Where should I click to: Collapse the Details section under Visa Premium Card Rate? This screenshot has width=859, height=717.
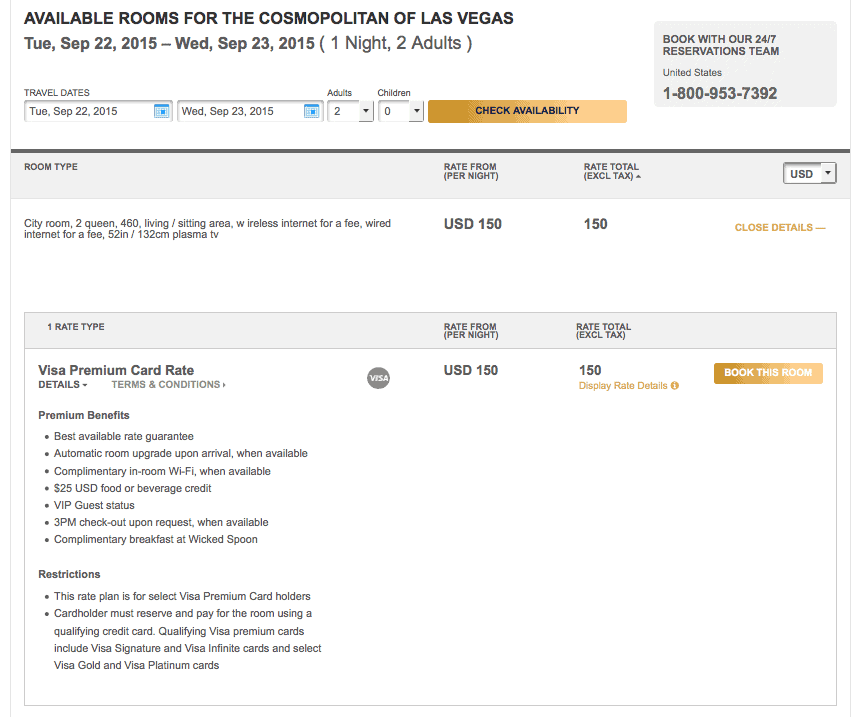tap(62, 385)
